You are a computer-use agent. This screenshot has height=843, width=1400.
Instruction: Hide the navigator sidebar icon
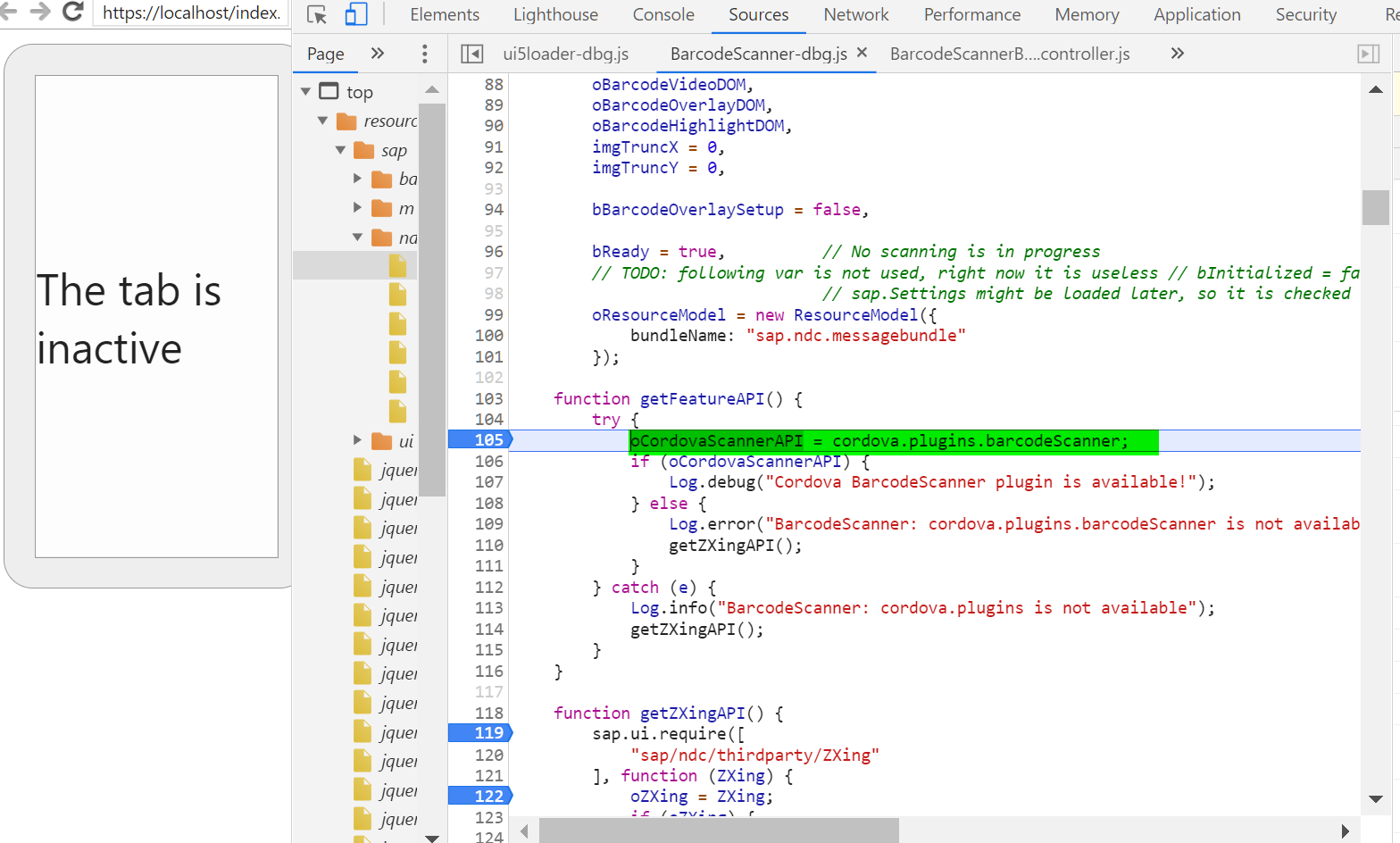click(x=471, y=54)
